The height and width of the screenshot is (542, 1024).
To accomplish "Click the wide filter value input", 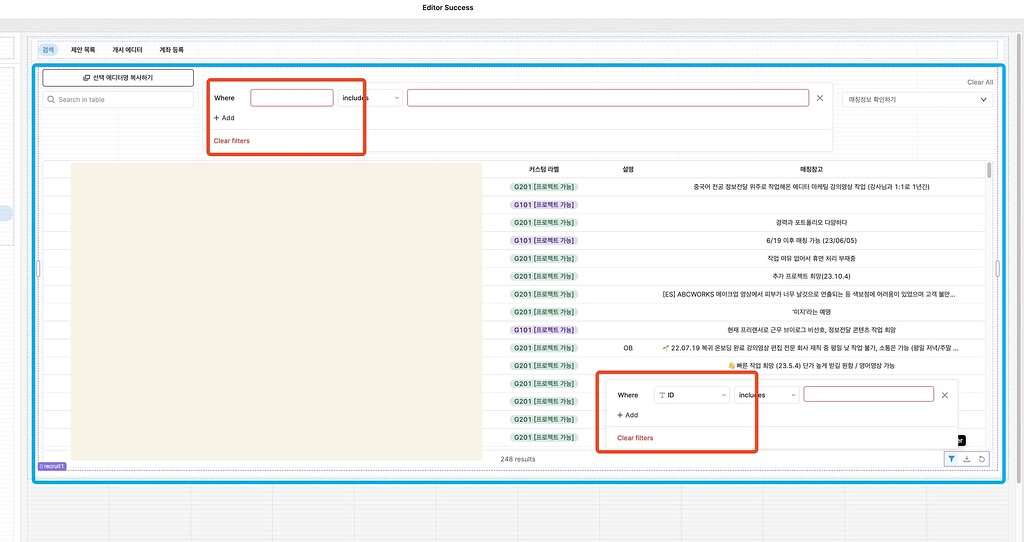I will 608,98.
